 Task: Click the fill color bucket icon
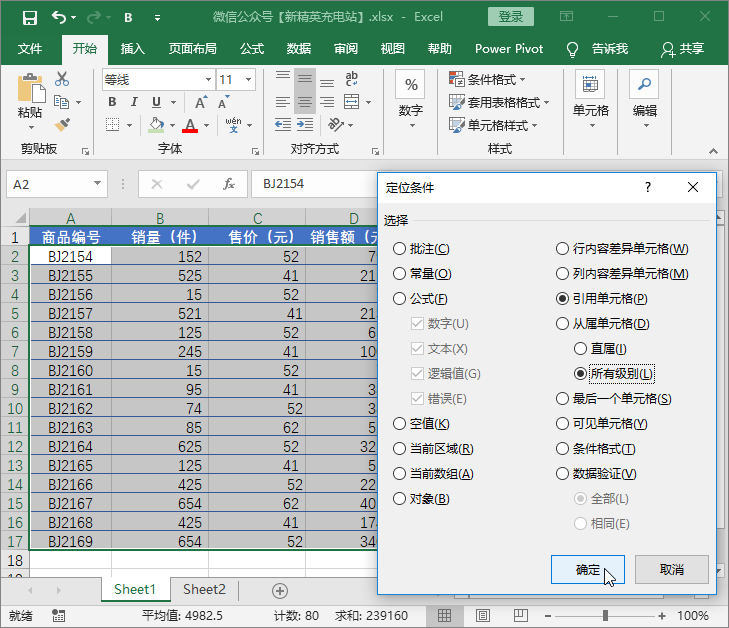[x=156, y=125]
